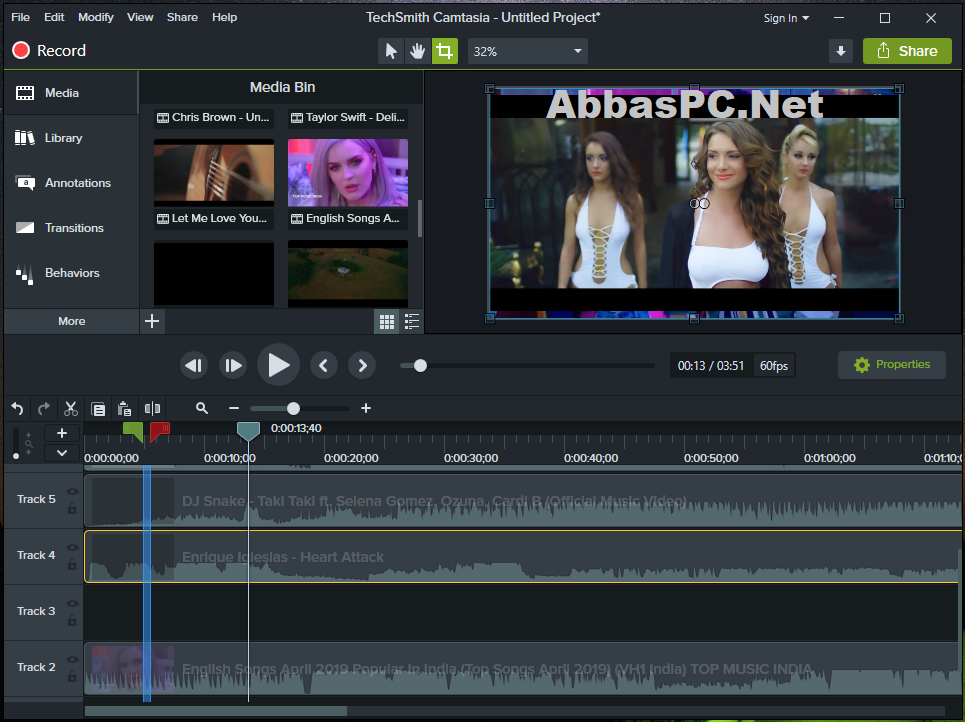
Task: Click the Split clip icon
Action: click(152, 409)
